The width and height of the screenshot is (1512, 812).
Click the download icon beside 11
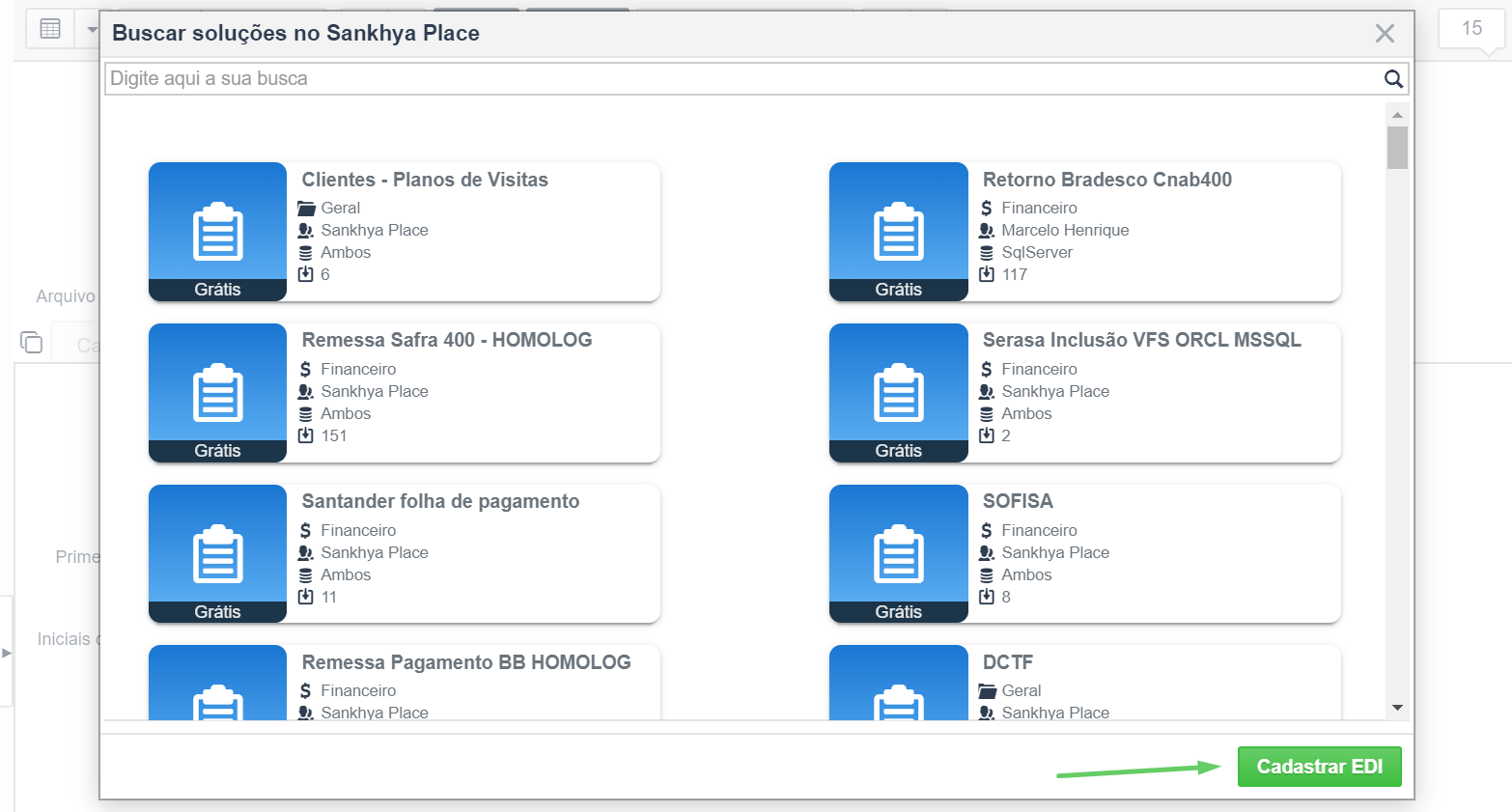[306, 597]
